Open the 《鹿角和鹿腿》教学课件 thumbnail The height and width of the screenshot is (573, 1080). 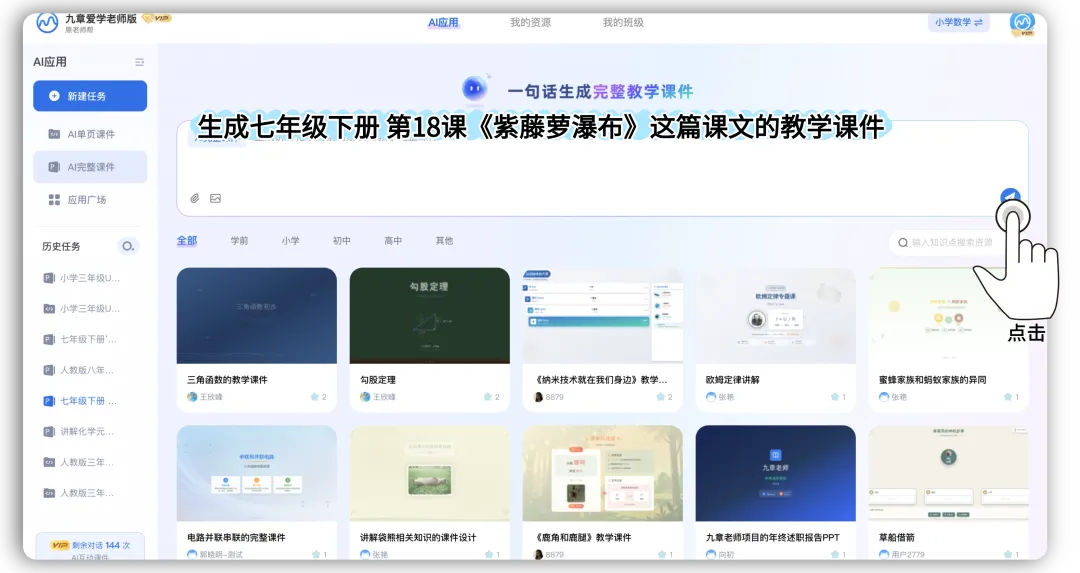tap(603, 473)
